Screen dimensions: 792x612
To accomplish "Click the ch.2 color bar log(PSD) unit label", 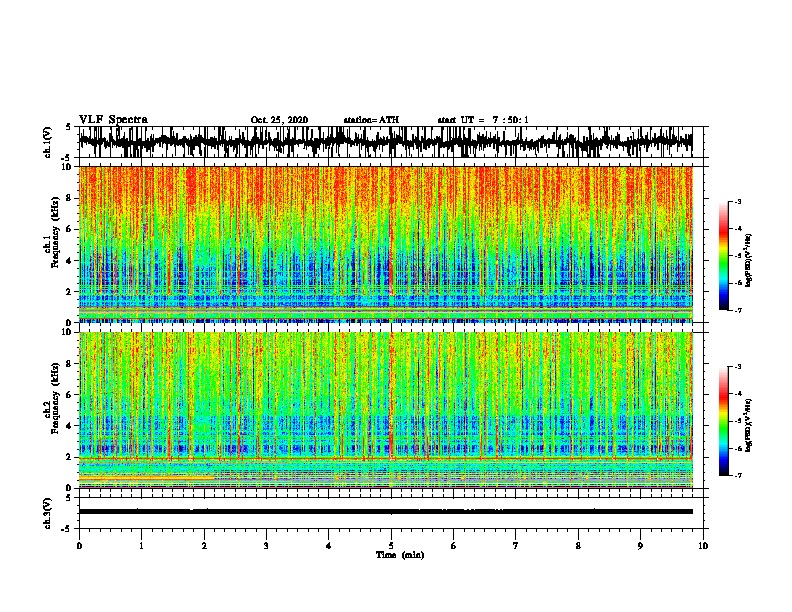I will (749, 426).
